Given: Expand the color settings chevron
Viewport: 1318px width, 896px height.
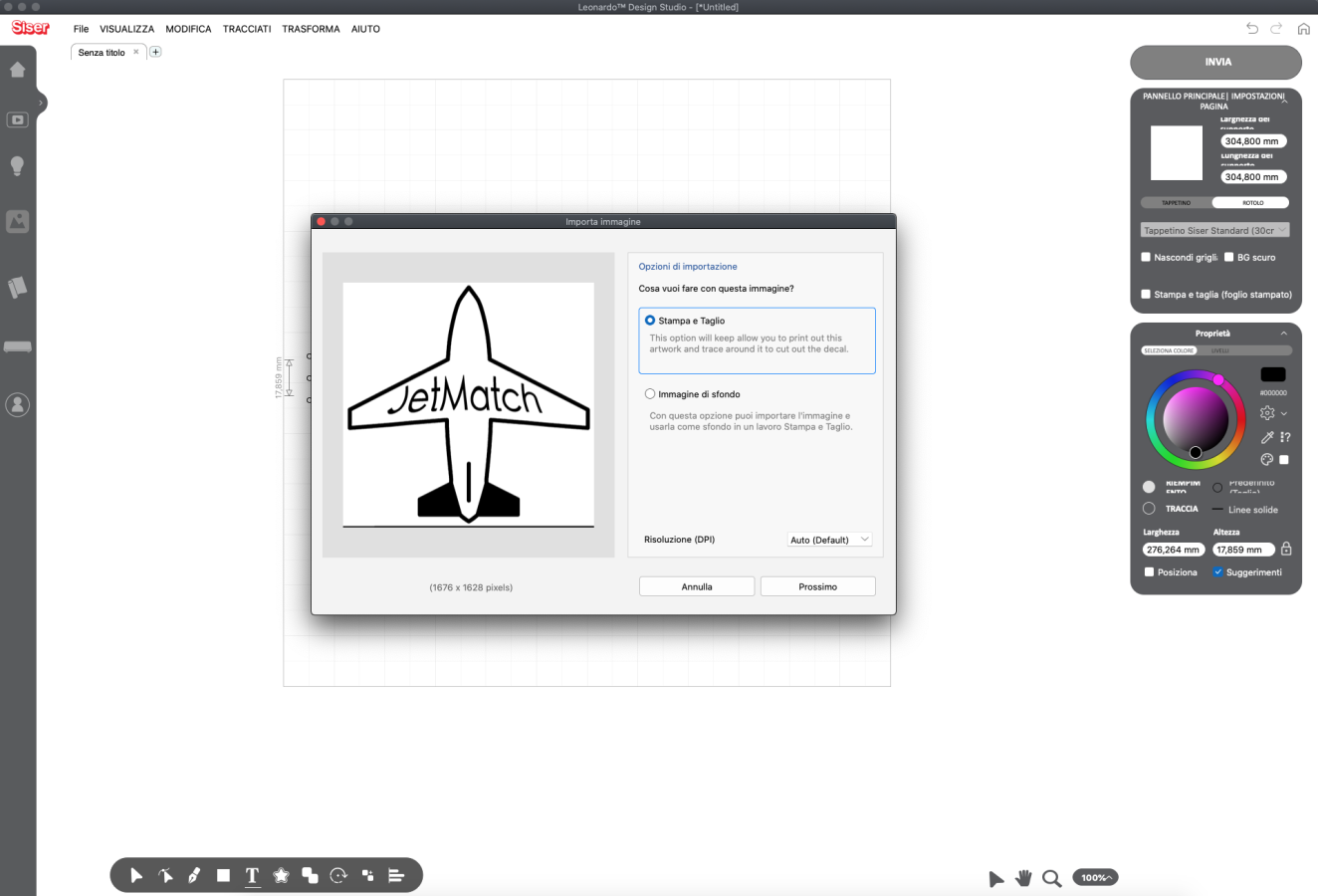Looking at the screenshot, I should 1284,413.
